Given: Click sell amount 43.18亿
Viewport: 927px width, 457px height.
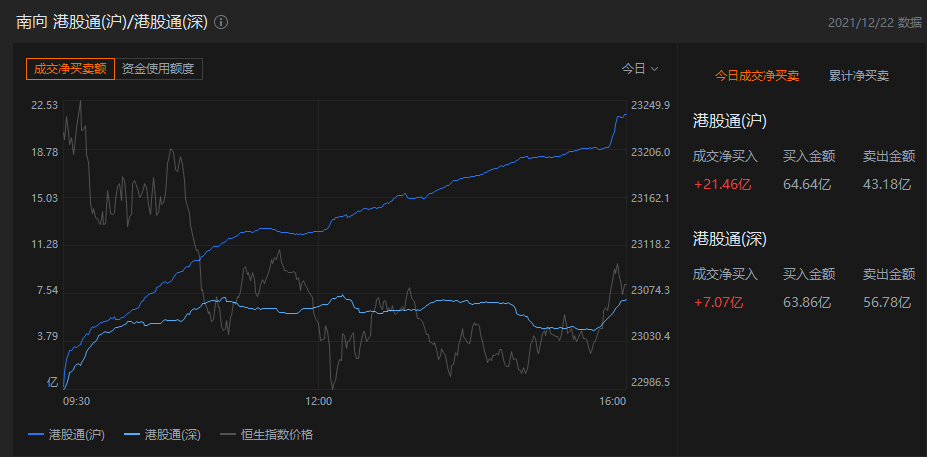Looking at the screenshot, I should 887,184.
